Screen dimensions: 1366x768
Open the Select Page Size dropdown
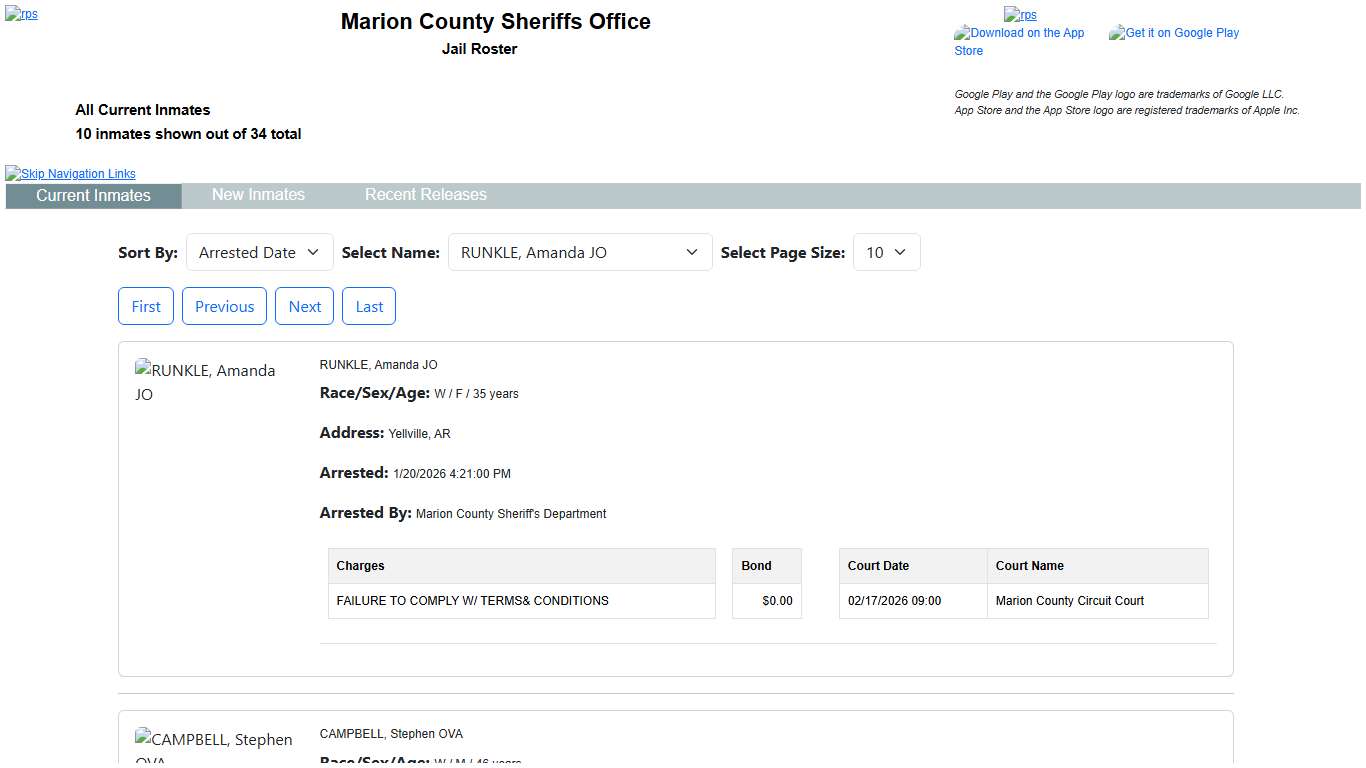pos(886,252)
